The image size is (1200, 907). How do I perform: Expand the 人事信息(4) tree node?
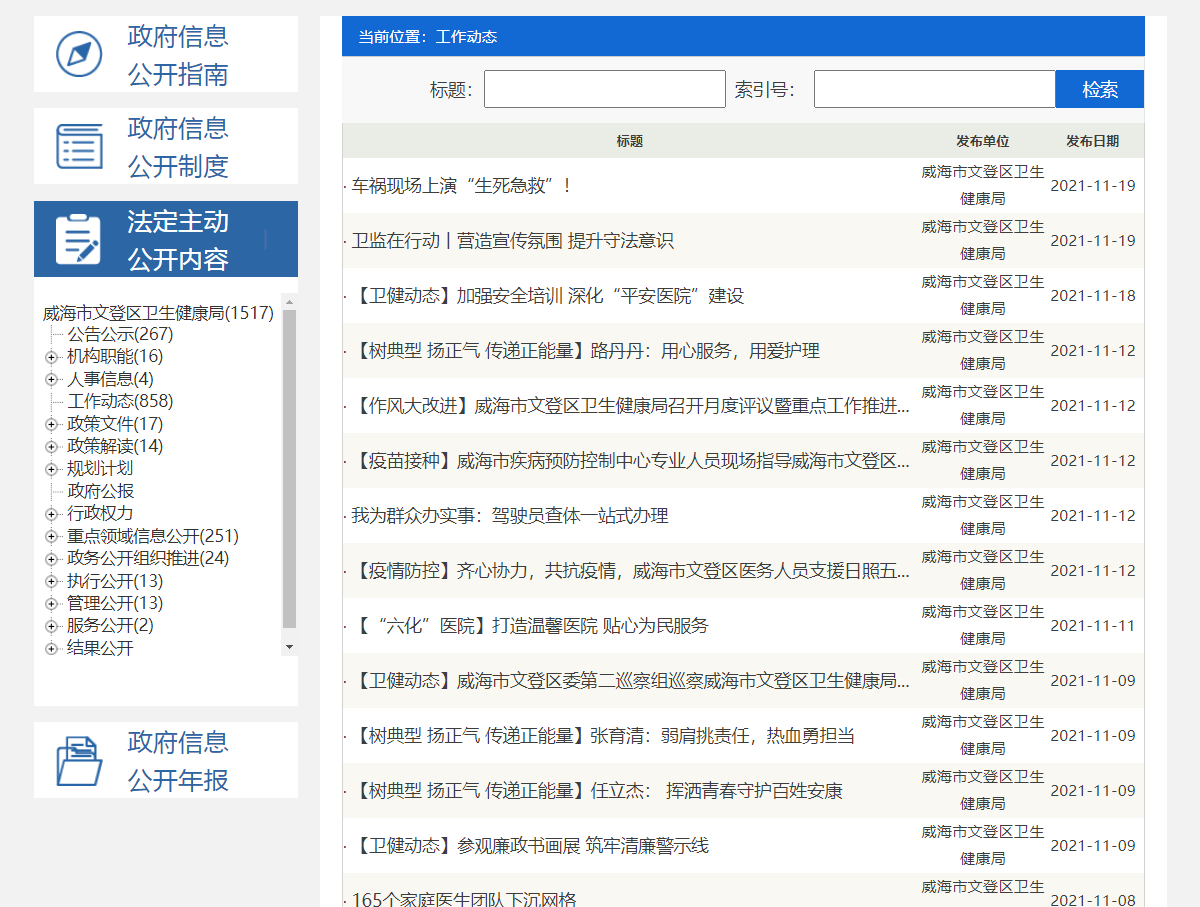tap(52, 380)
